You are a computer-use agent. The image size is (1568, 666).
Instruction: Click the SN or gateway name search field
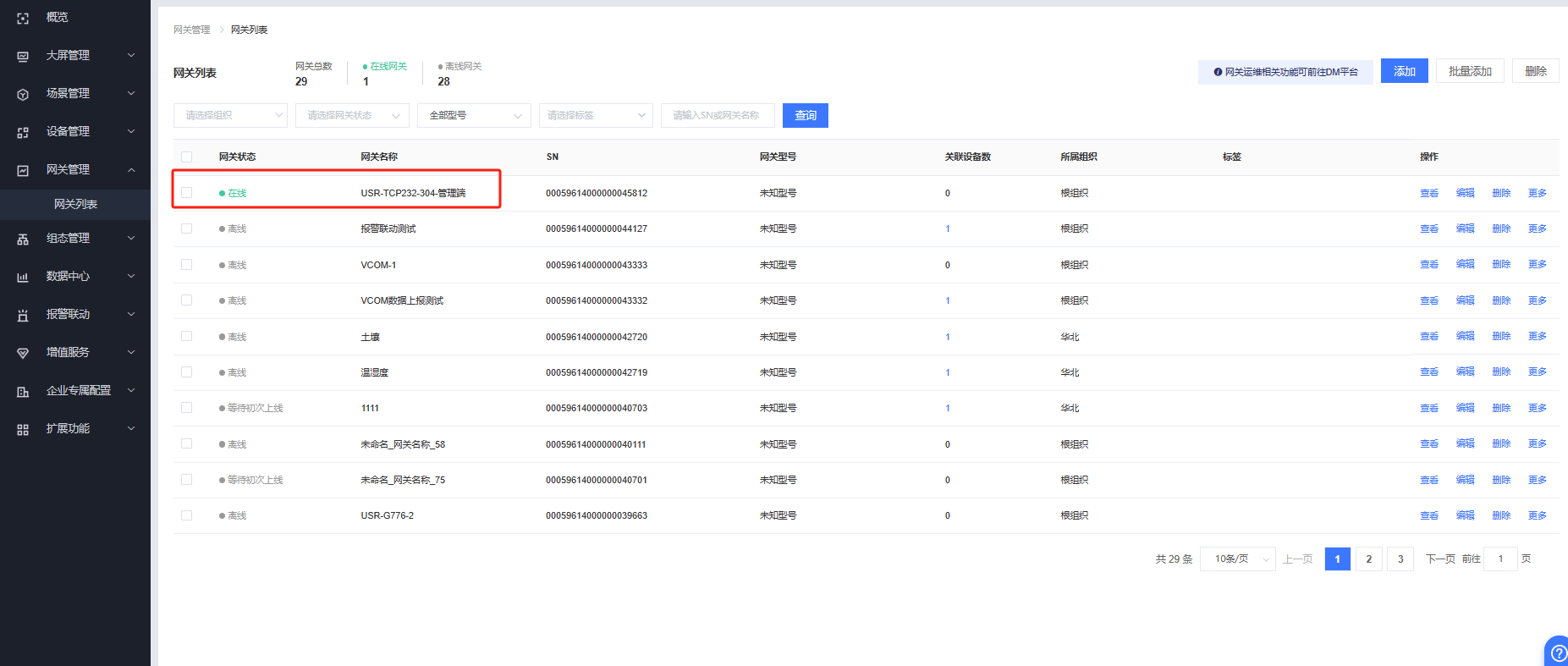pos(718,115)
